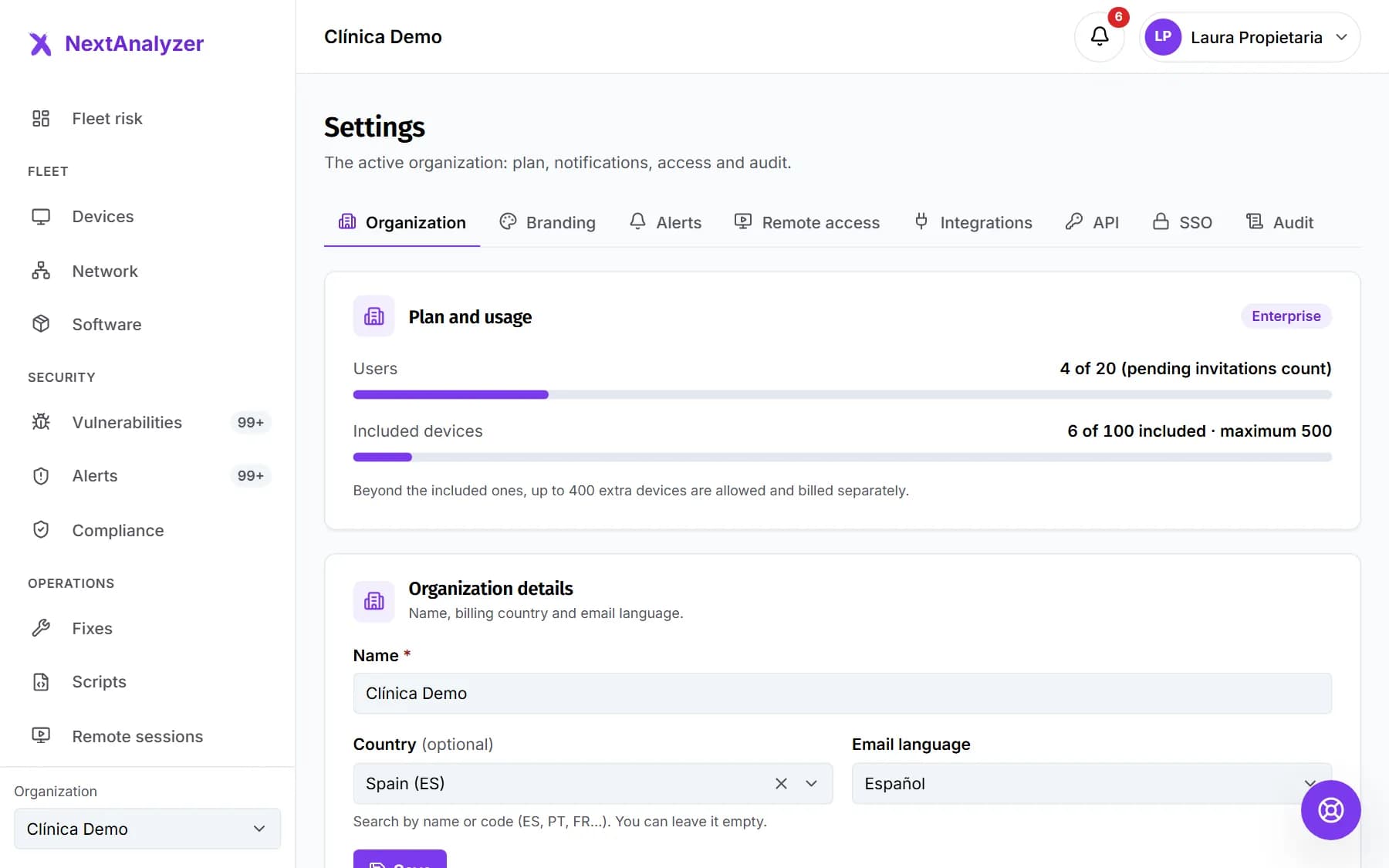Screen dimensions: 1389x868
Task: Click the Software package icon
Action: (x=41, y=324)
